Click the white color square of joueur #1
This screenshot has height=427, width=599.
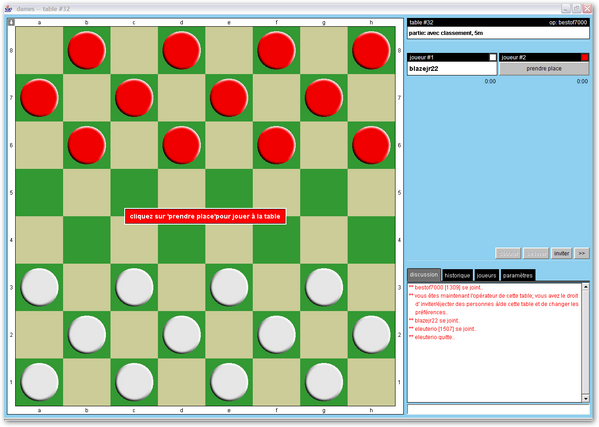[493, 57]
